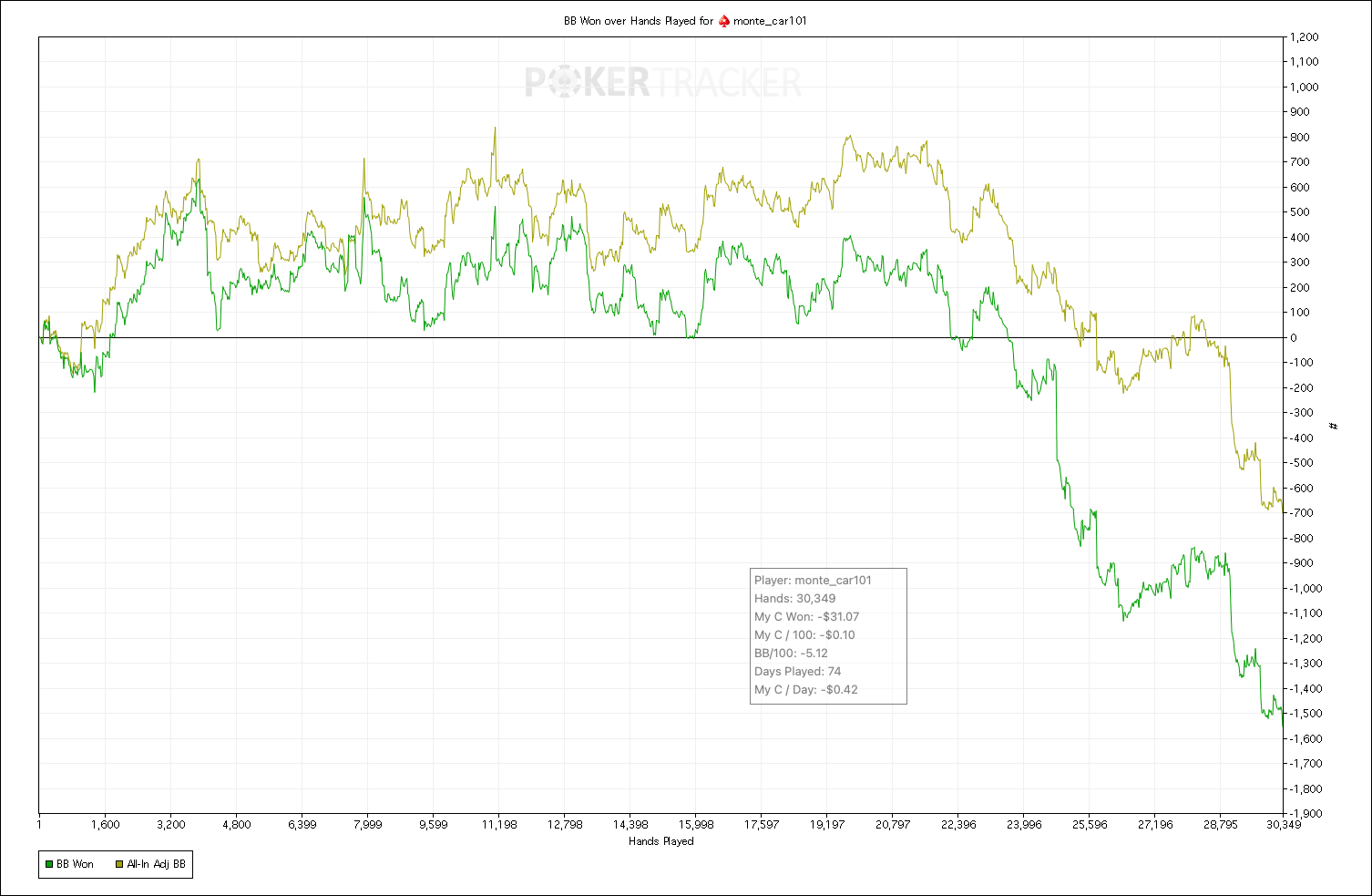Click the 30,349 tick on x-axis
This screenshot has height=896, width=1372.
pos(1283,825)
